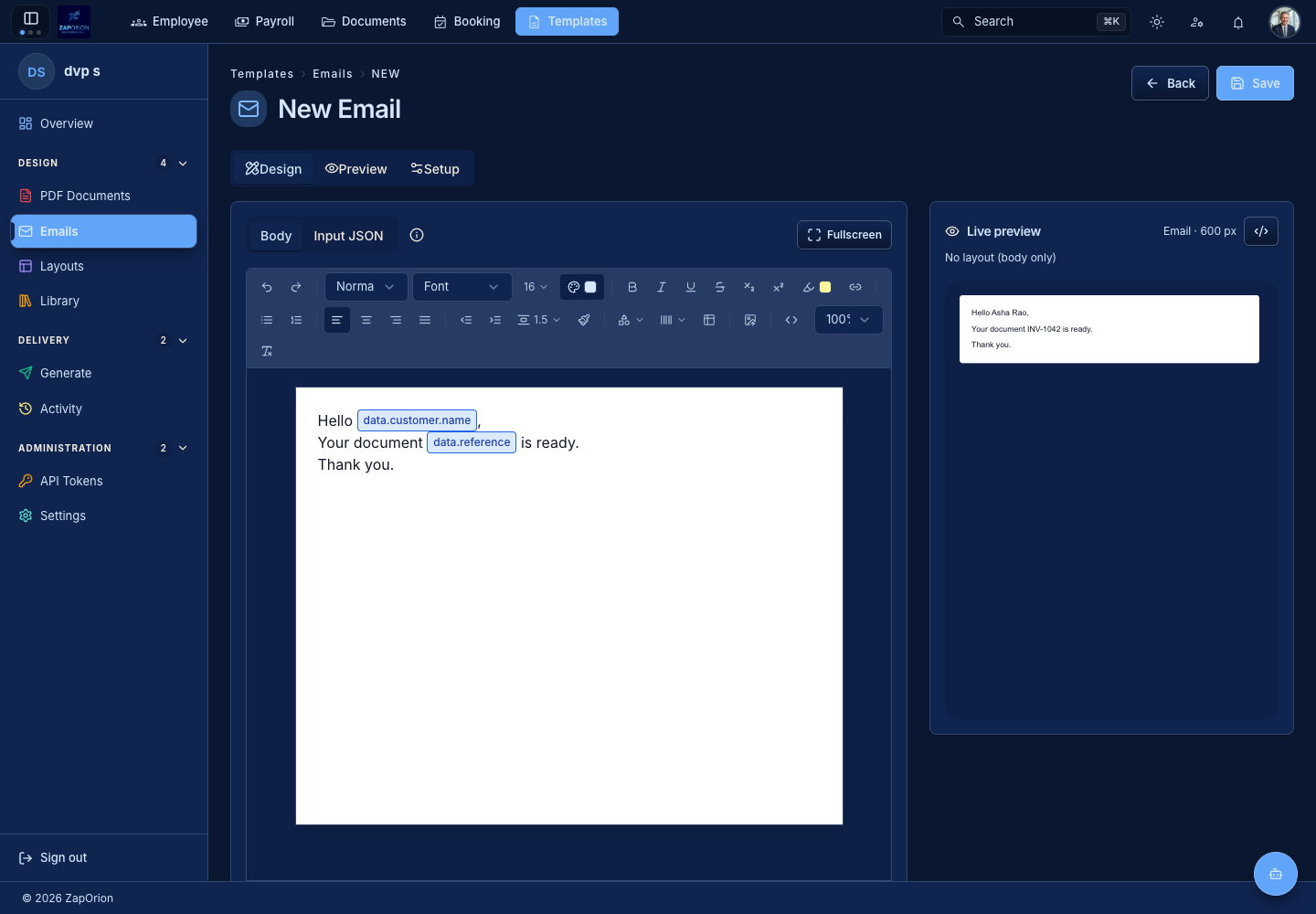Insert a table into the email
Screen dimensions: 1316x914
709,320
